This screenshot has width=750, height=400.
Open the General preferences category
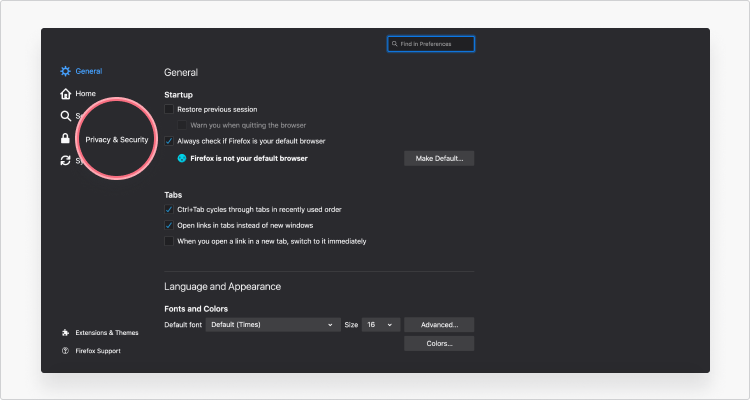[x=89, y=71]
